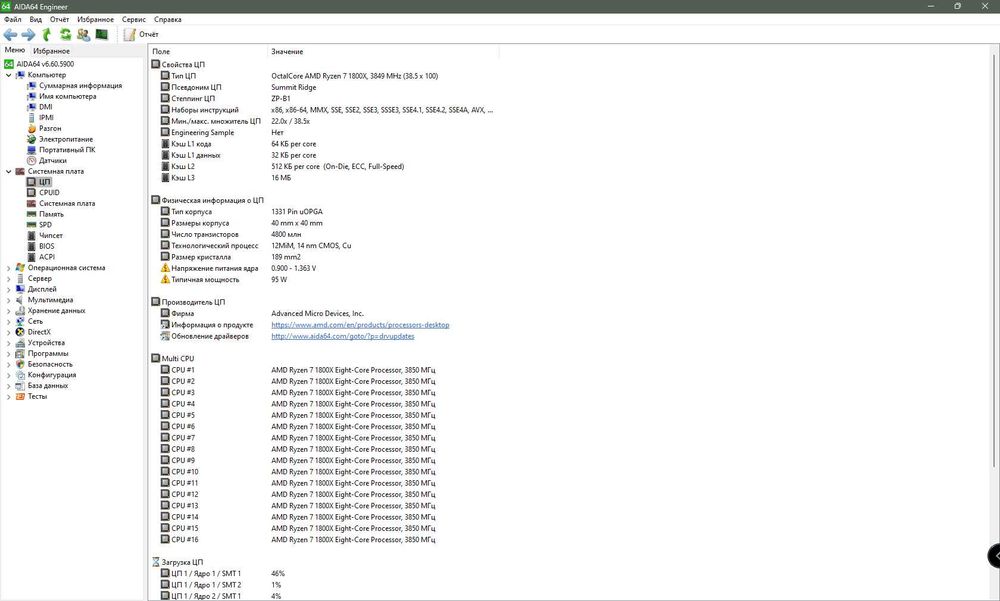Image resolution: width=1000 pixels, height=601 pixels.
Task: Collapse the Компьютер tree branch
Action: click(8, 75)
